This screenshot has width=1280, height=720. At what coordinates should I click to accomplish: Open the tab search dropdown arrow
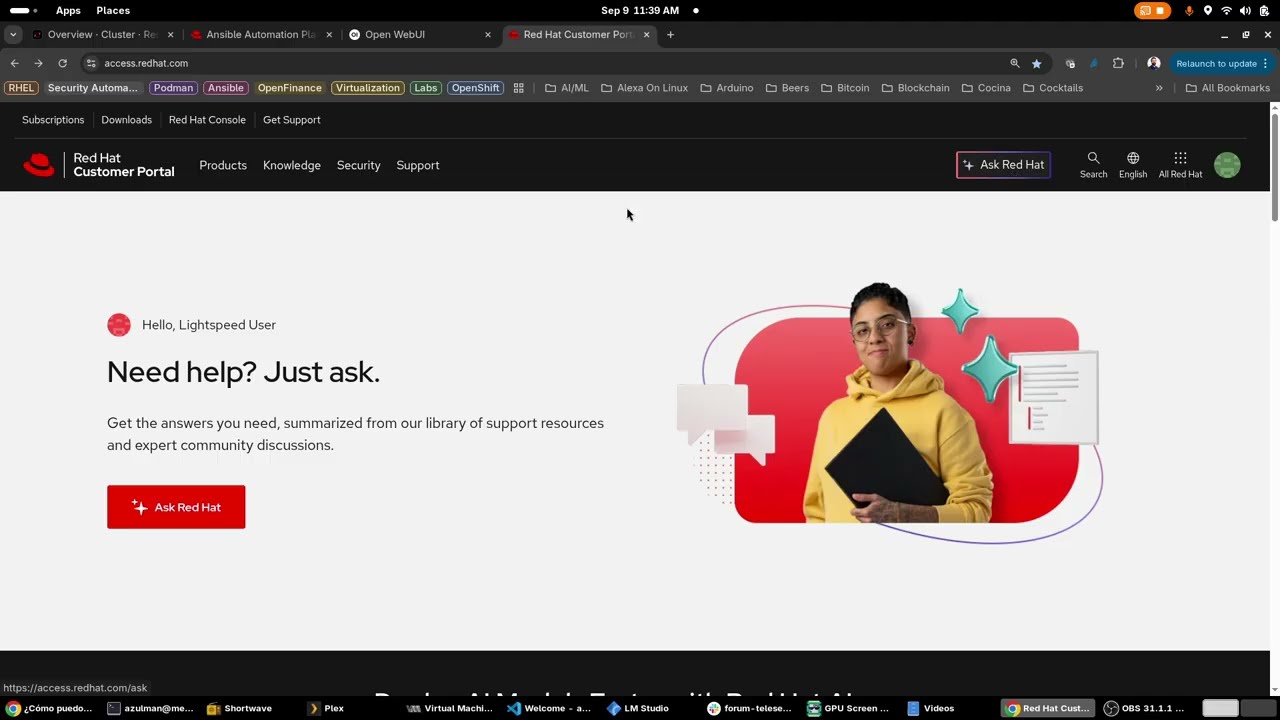coord(13,34)
